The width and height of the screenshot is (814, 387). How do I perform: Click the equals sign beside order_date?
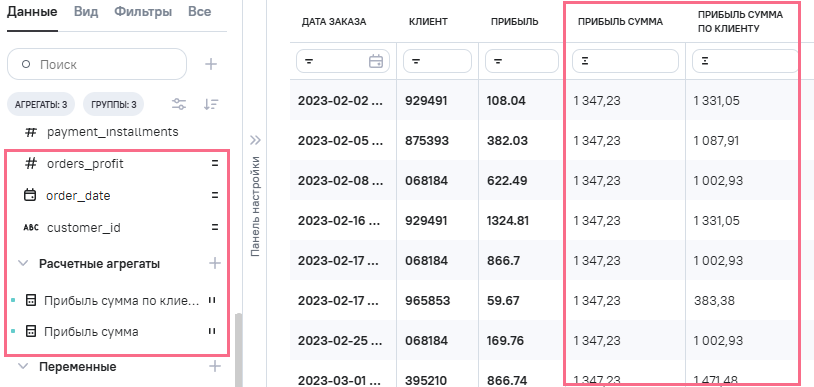[214, 196]
